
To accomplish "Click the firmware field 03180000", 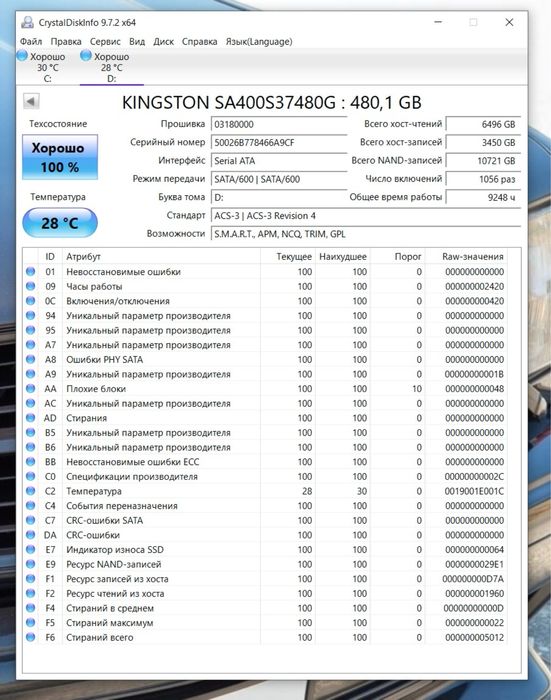I will tap(279, 124).
